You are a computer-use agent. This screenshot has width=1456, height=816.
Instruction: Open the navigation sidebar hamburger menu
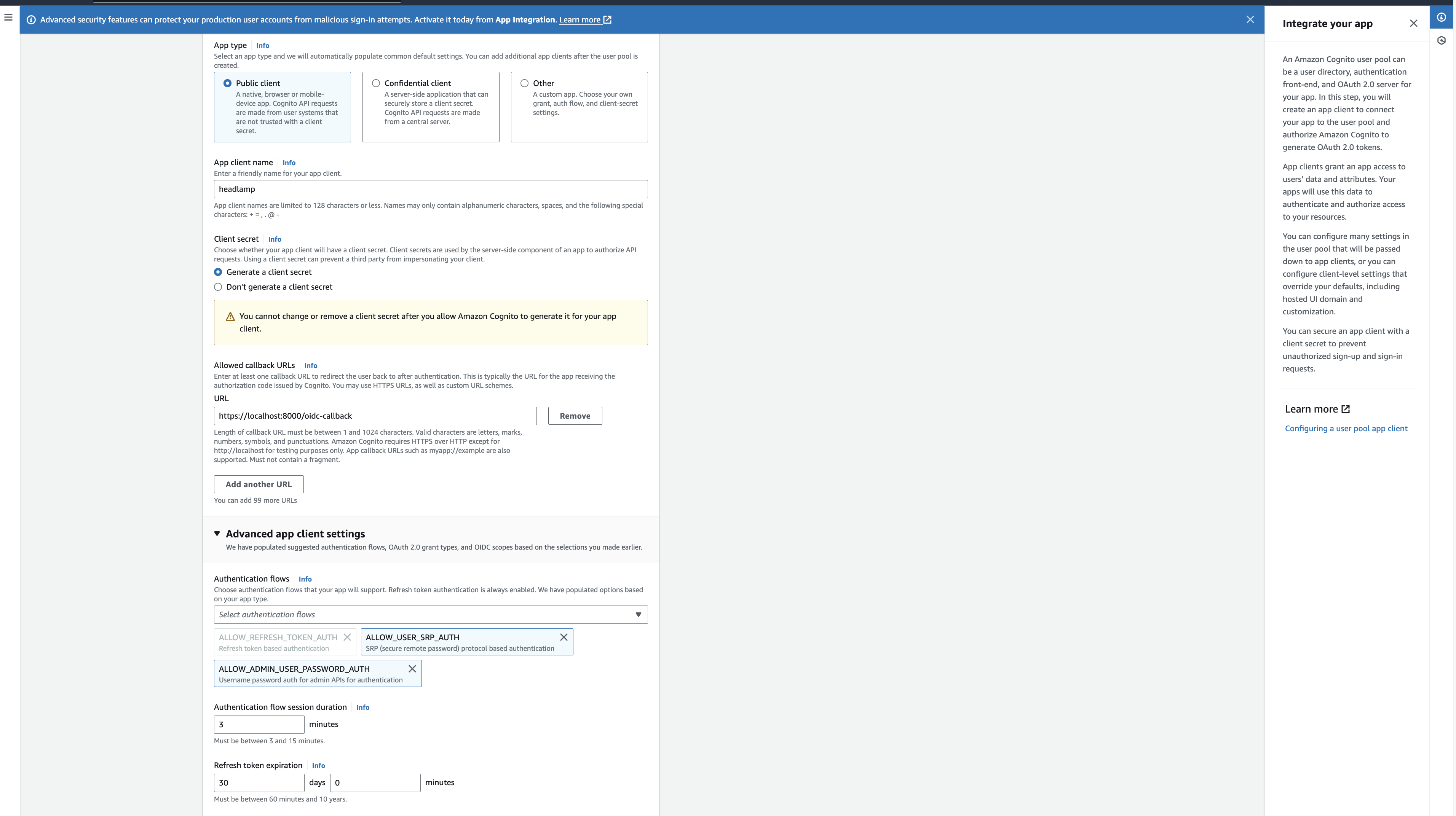pos(8,17)
